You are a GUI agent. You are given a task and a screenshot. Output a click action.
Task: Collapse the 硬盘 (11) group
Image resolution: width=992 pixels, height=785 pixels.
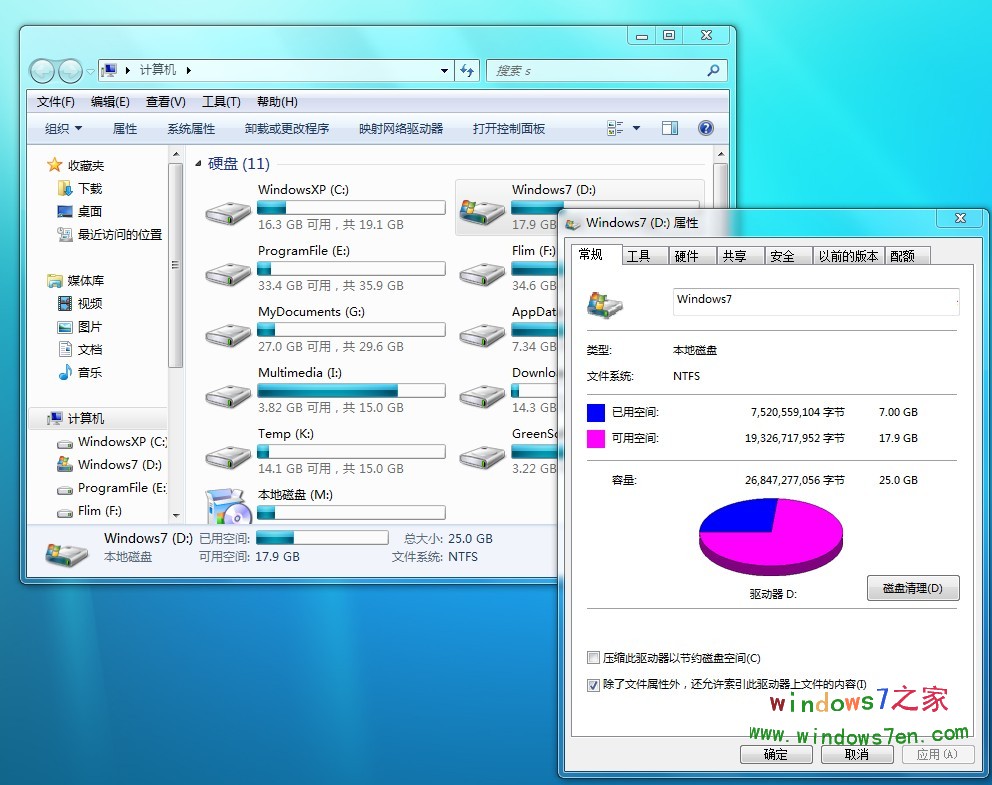[199, 164]
